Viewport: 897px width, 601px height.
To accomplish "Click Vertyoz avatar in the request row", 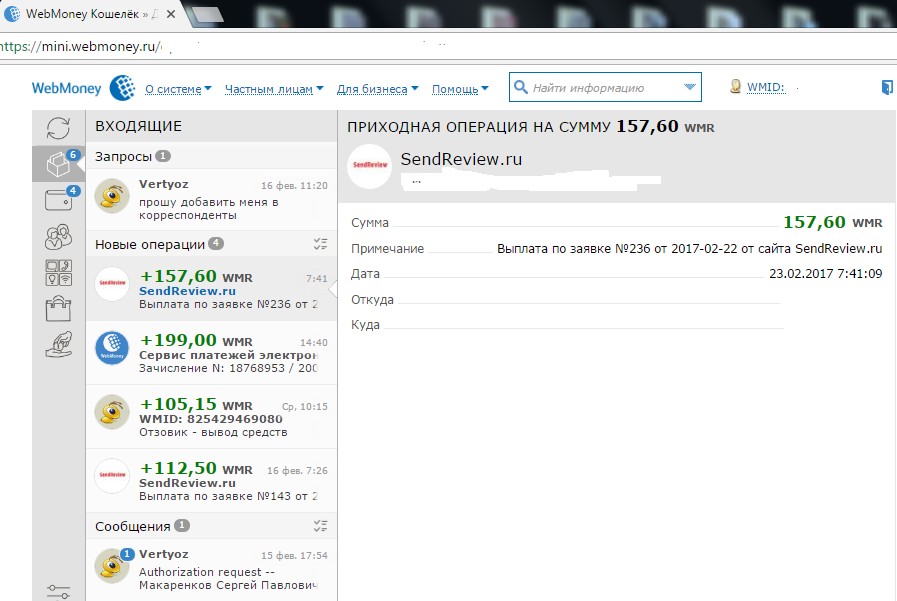I will 112,196.
